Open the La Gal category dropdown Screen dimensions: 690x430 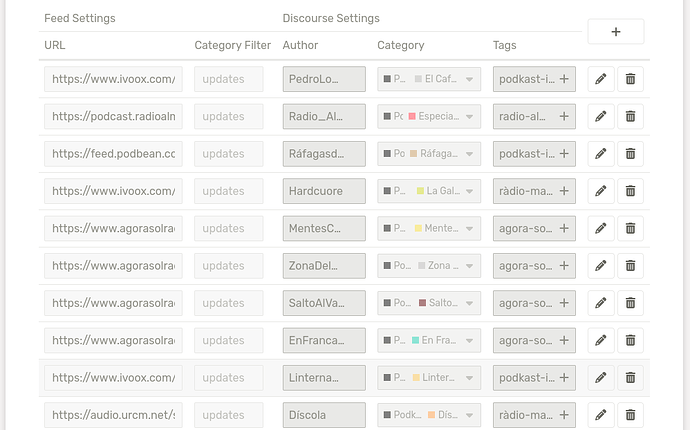(429, 191)
